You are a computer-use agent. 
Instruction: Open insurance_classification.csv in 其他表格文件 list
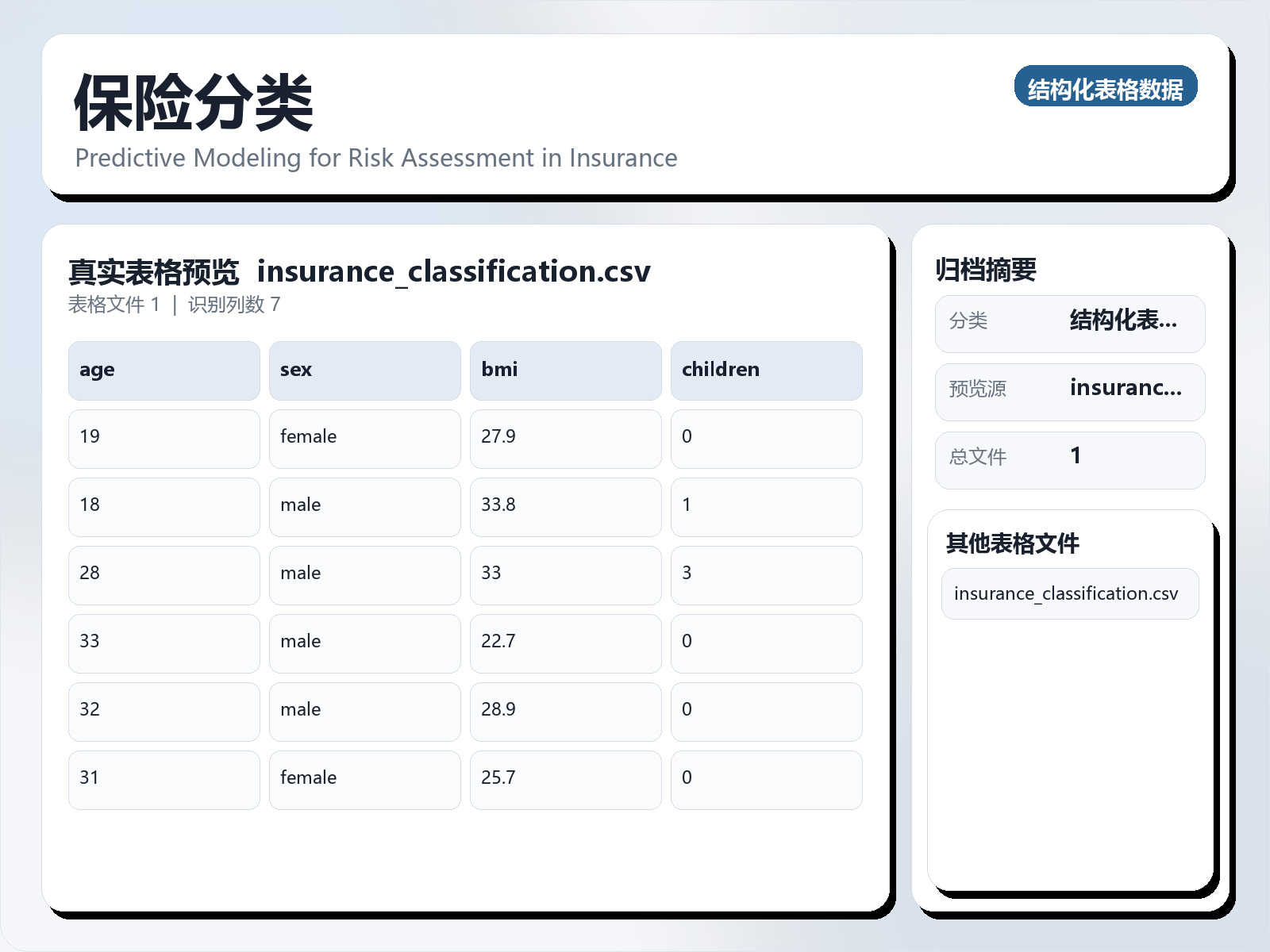(x=1068, y=593)
